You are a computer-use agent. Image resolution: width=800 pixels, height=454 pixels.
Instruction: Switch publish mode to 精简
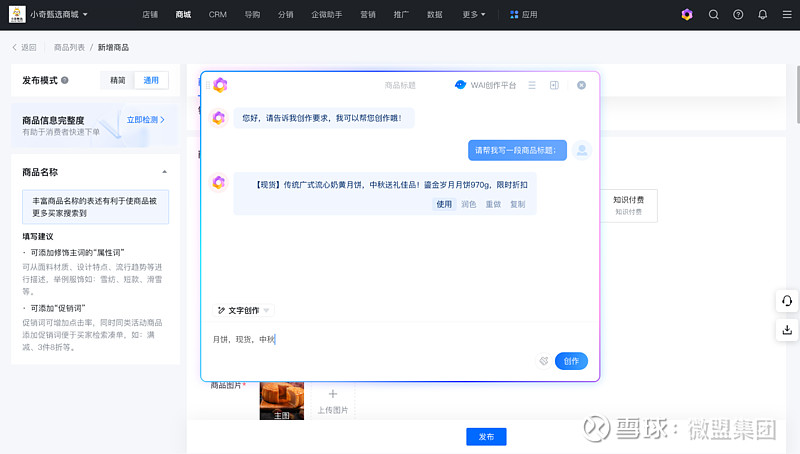point(118,81)
